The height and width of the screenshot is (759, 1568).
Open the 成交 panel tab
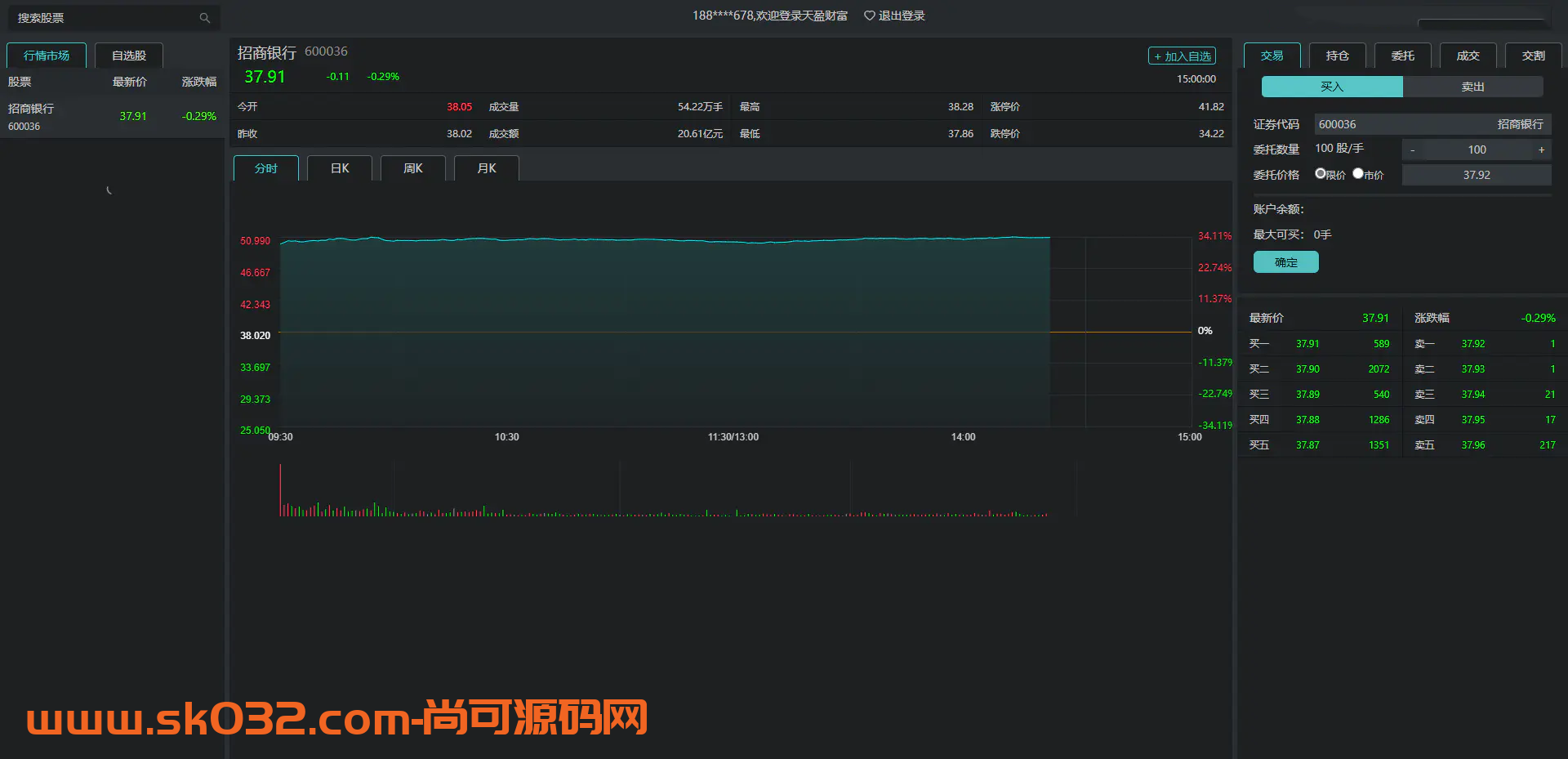pos(1468,56)
